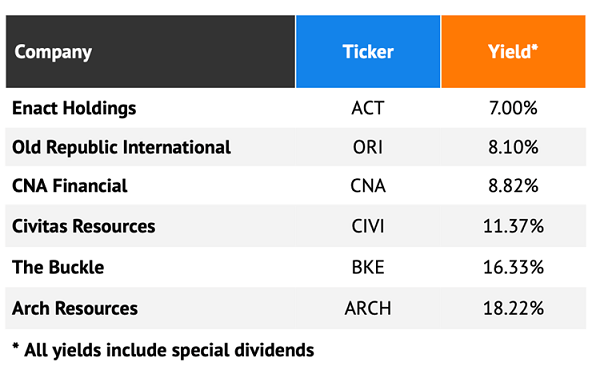This screenshot has width=600, height=366.
Task: Select the Enact Holdings company name
Action: [x=74, y=108]
